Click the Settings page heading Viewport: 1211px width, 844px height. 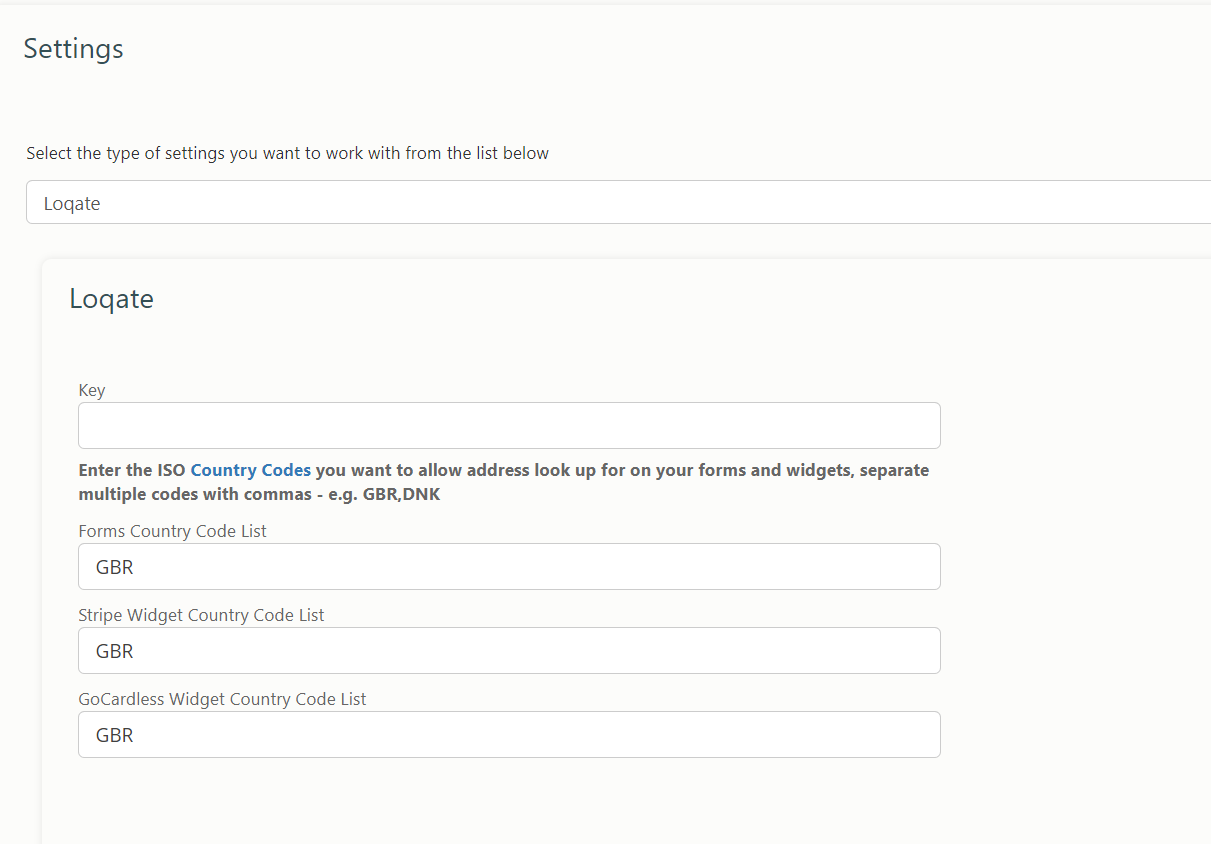click(74, 48)
